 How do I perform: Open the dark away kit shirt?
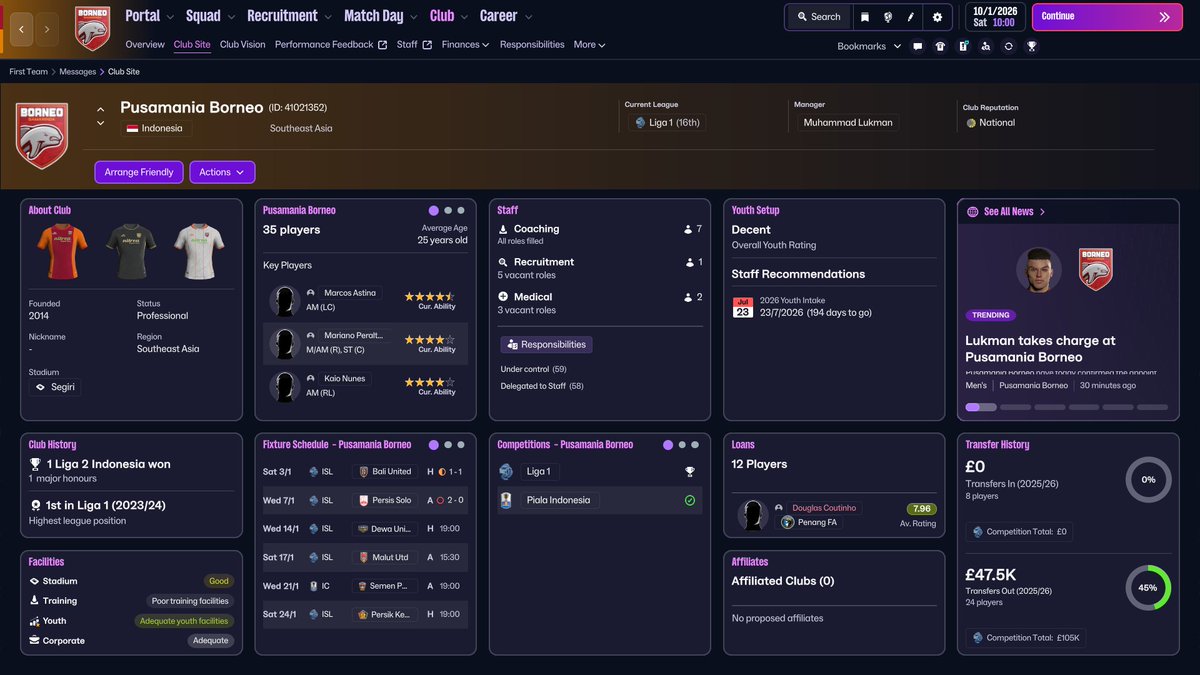pyautogui.click(x=131, y=250)
